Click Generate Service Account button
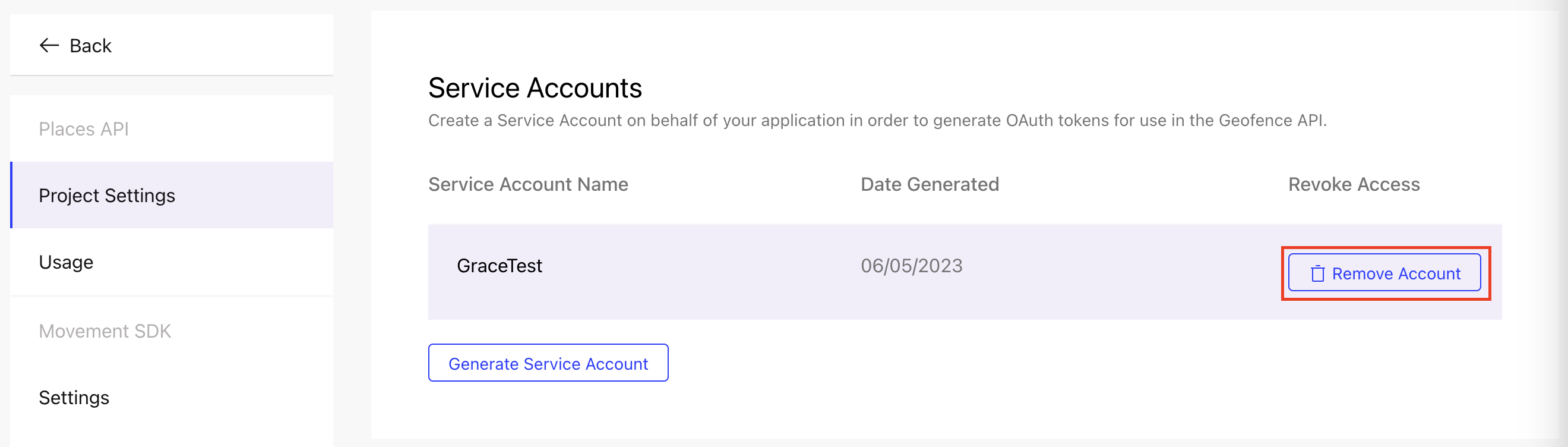The height and width of the screenshot is (447, 1568). pos(548,364)
